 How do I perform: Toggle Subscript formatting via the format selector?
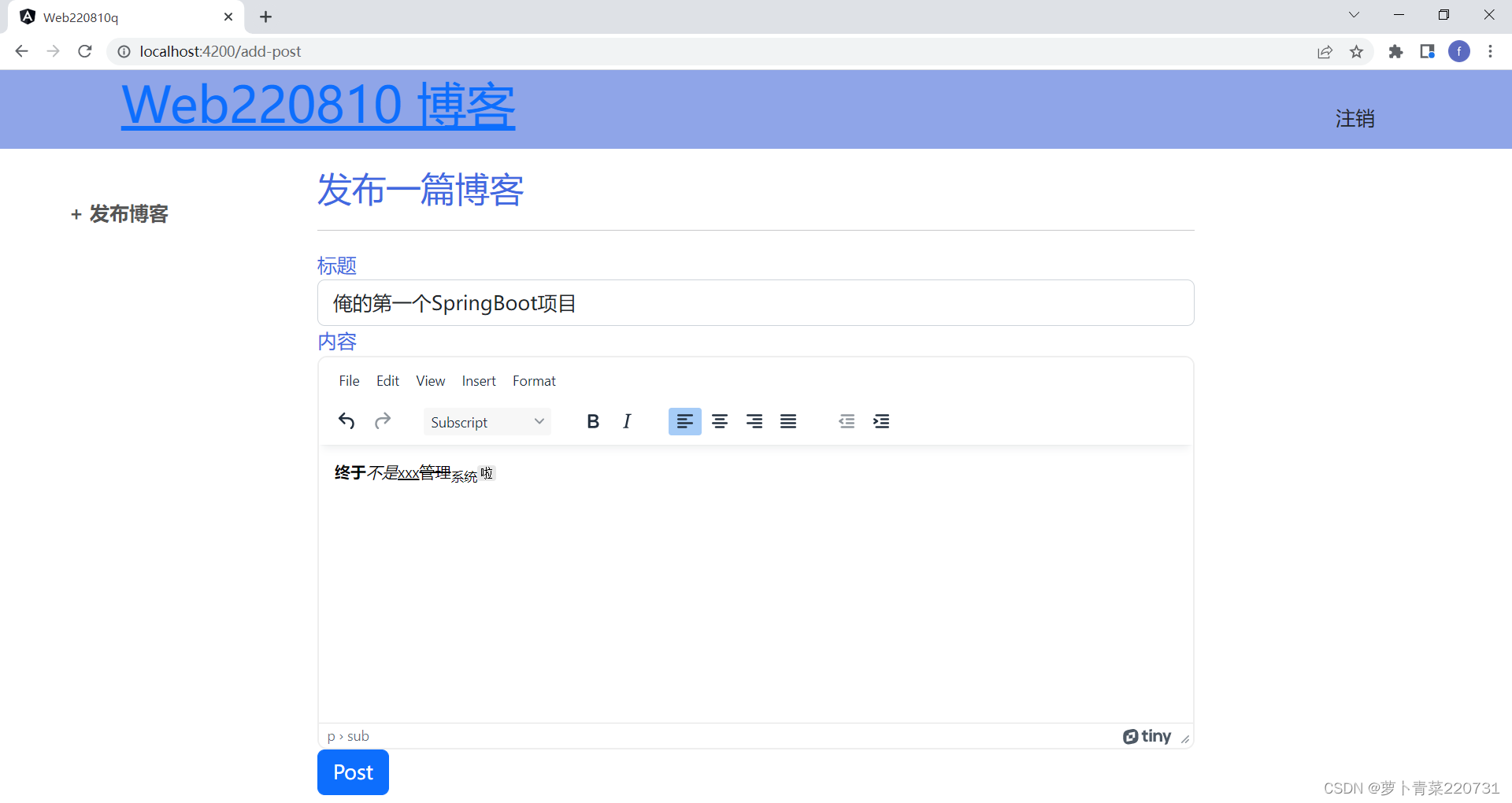[x=486, y=421]
